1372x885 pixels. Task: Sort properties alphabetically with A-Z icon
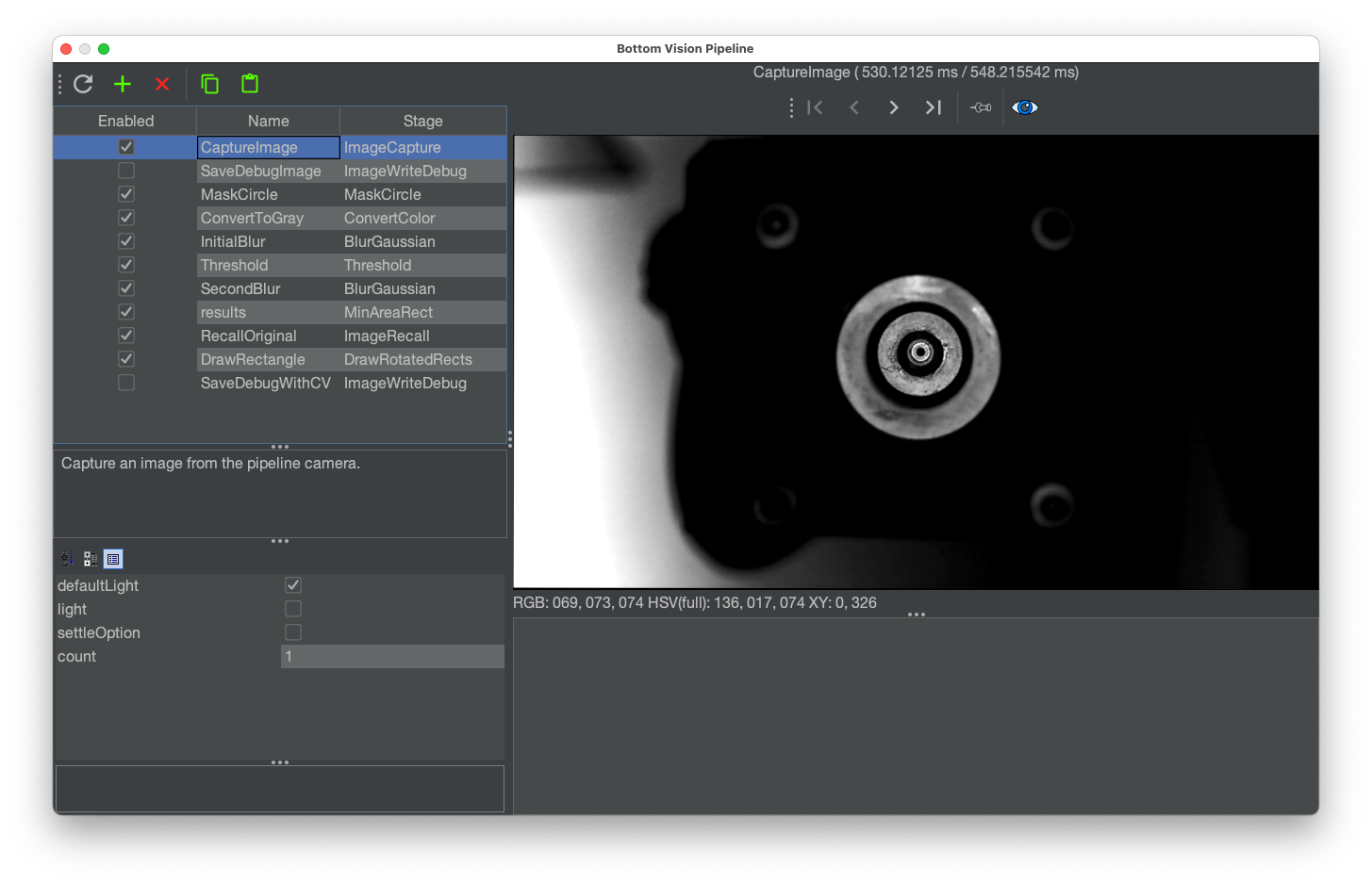pos(68,559)
